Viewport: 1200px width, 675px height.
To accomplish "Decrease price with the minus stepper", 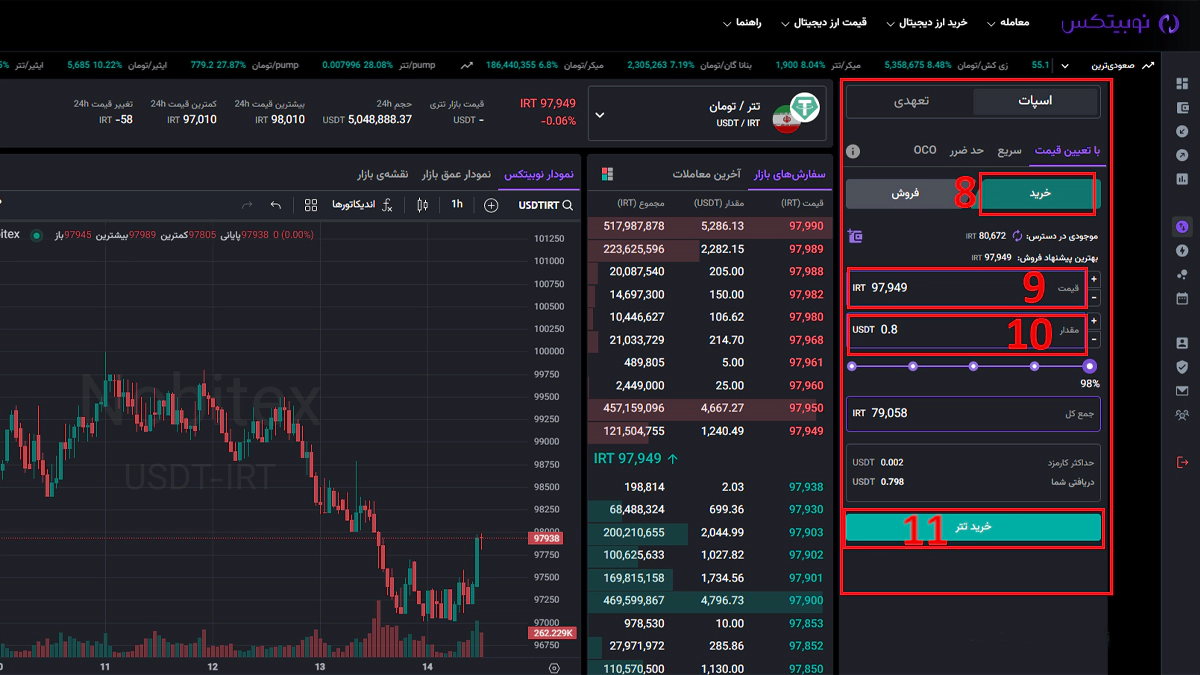I will 1093,297.
